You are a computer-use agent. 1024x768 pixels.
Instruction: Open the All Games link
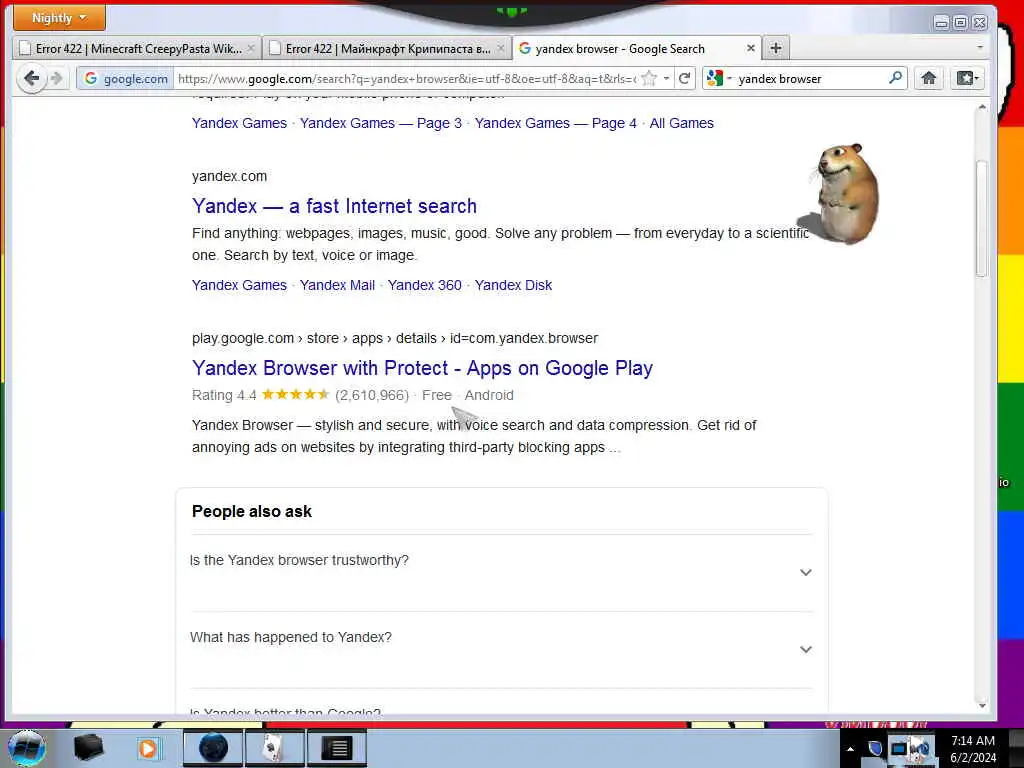click(681, 123)
